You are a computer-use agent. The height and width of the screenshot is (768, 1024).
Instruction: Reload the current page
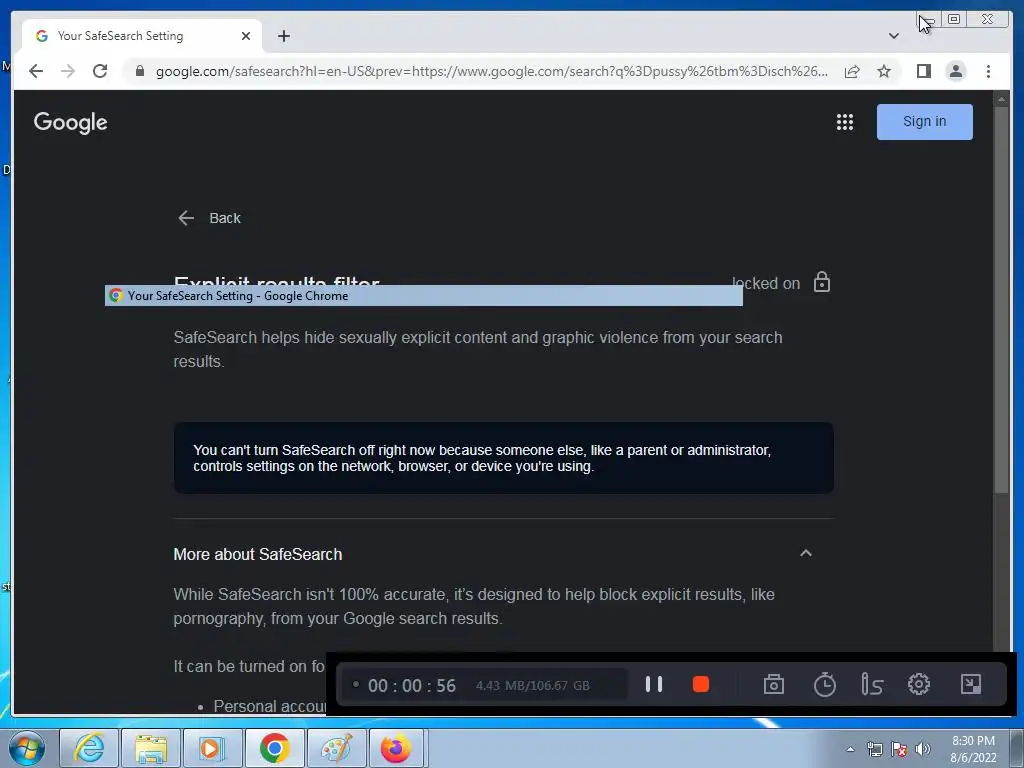click(100, 71)
